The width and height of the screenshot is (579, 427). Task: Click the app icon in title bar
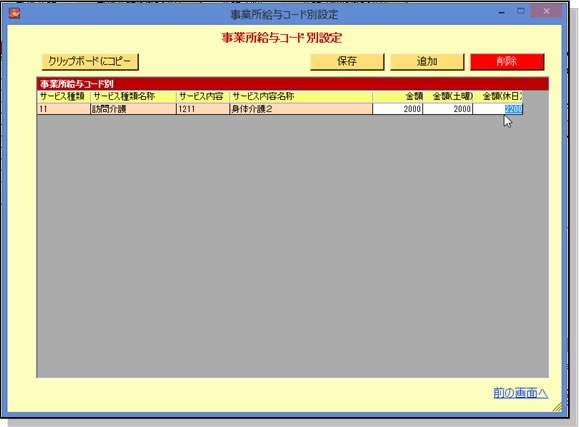pyautogui.click(x=14, y=14)
